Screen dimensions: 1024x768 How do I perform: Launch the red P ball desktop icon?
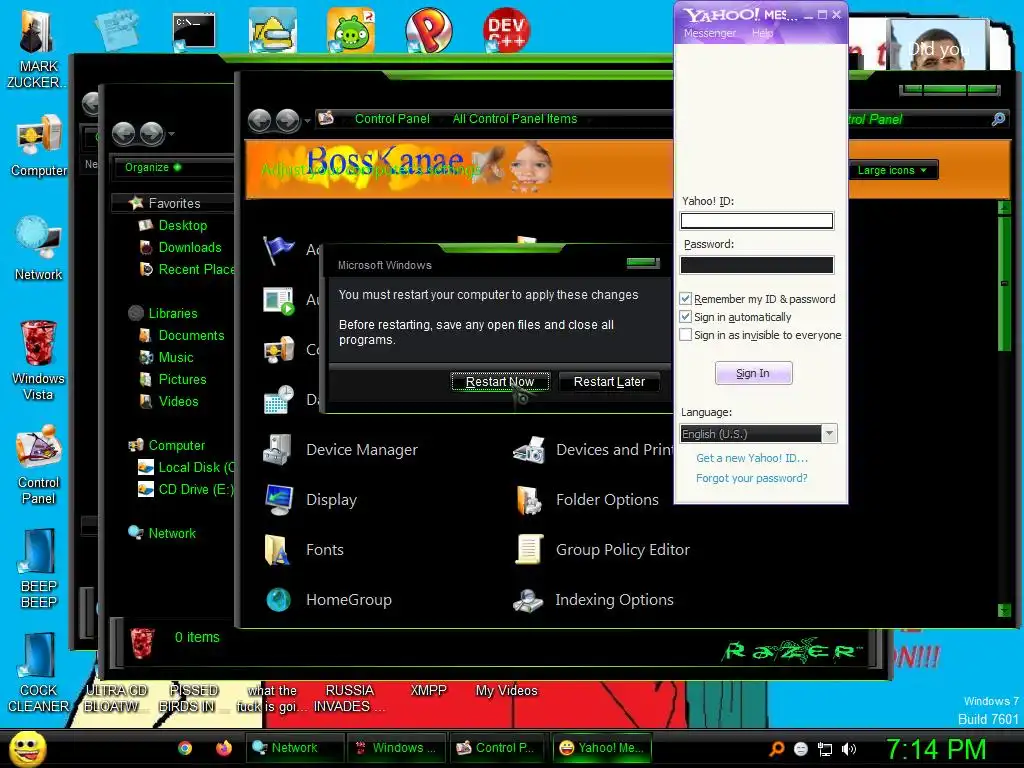click(x=428, y=30)
